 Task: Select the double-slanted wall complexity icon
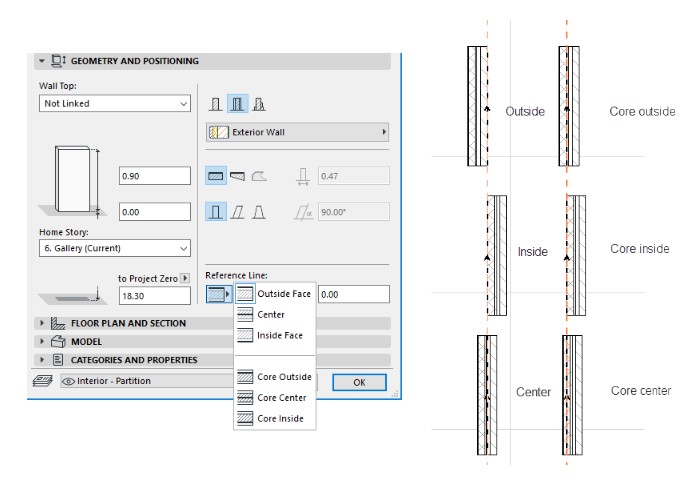(259, 211)
